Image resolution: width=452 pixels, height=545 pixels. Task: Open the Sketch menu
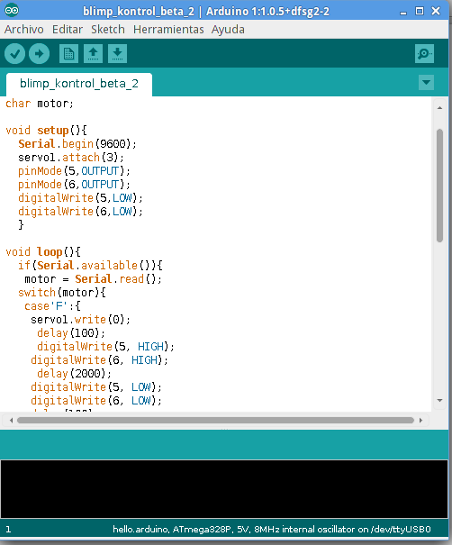click(x=108, y=30)
